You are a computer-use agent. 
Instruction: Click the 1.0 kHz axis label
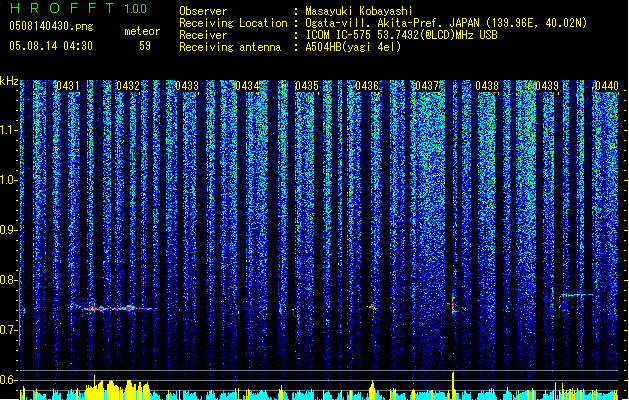coord(8,181)
